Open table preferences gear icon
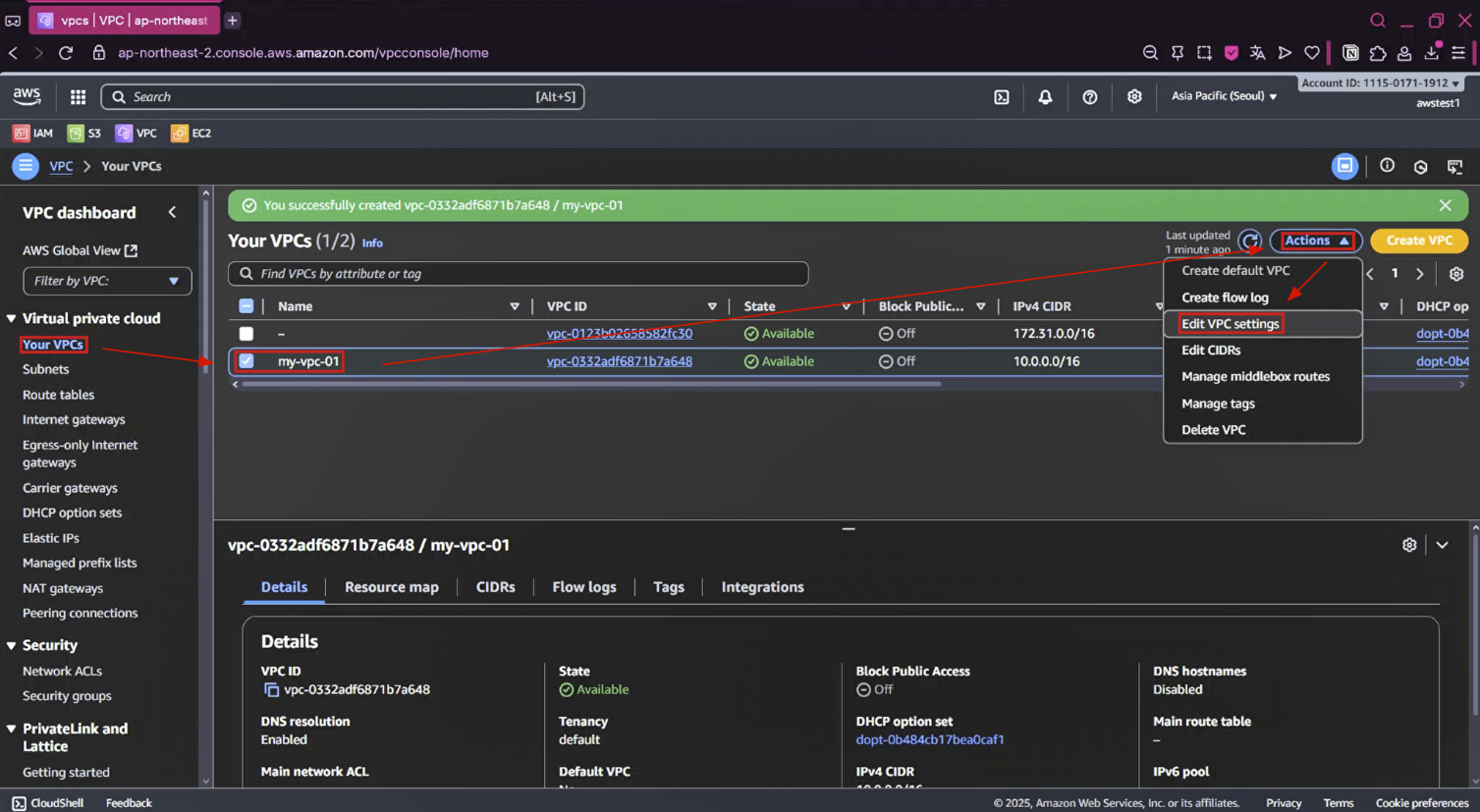The image size is (1480, 812). point(1456,274)
